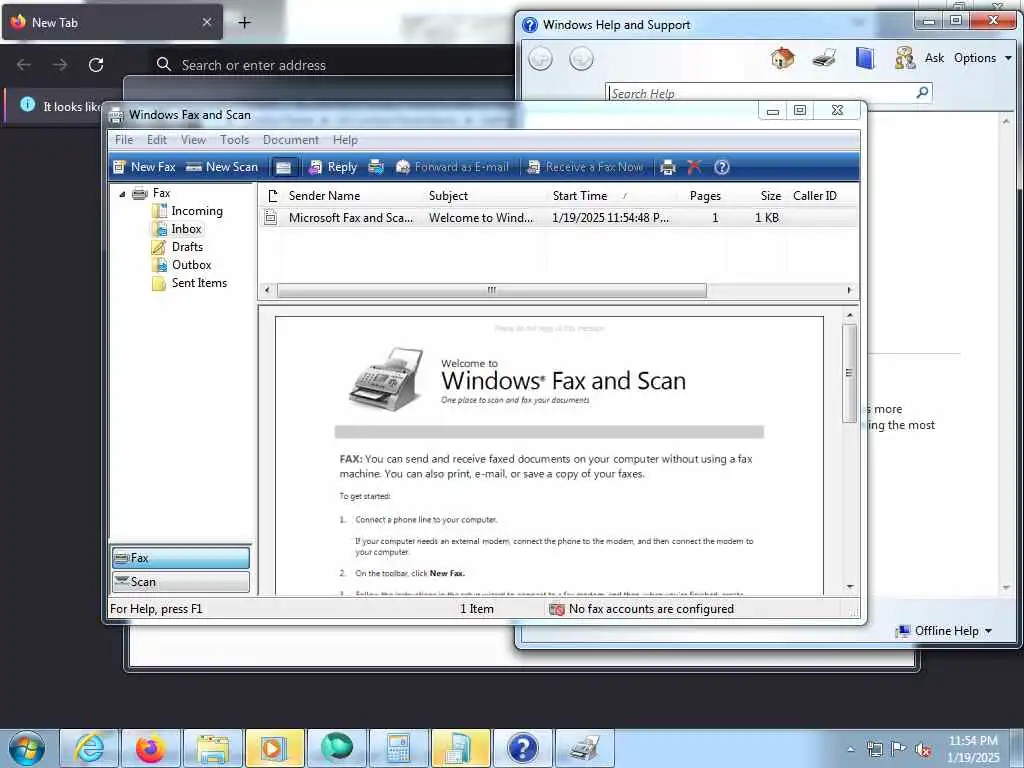Click the muted volume tray icon

pyautogui.click(x=923, y=749)
